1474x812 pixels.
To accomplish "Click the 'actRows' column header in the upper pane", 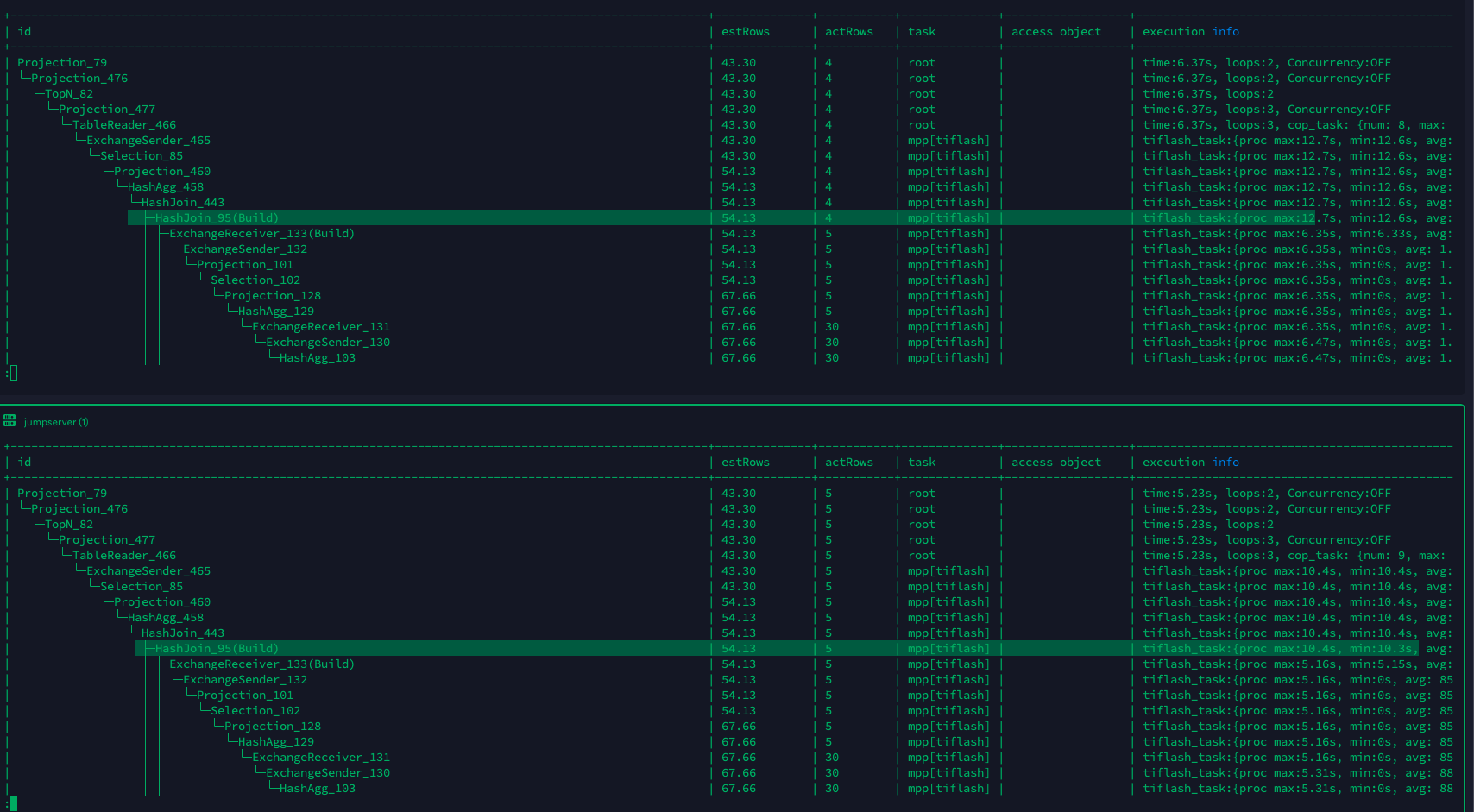I will [849, 32].
